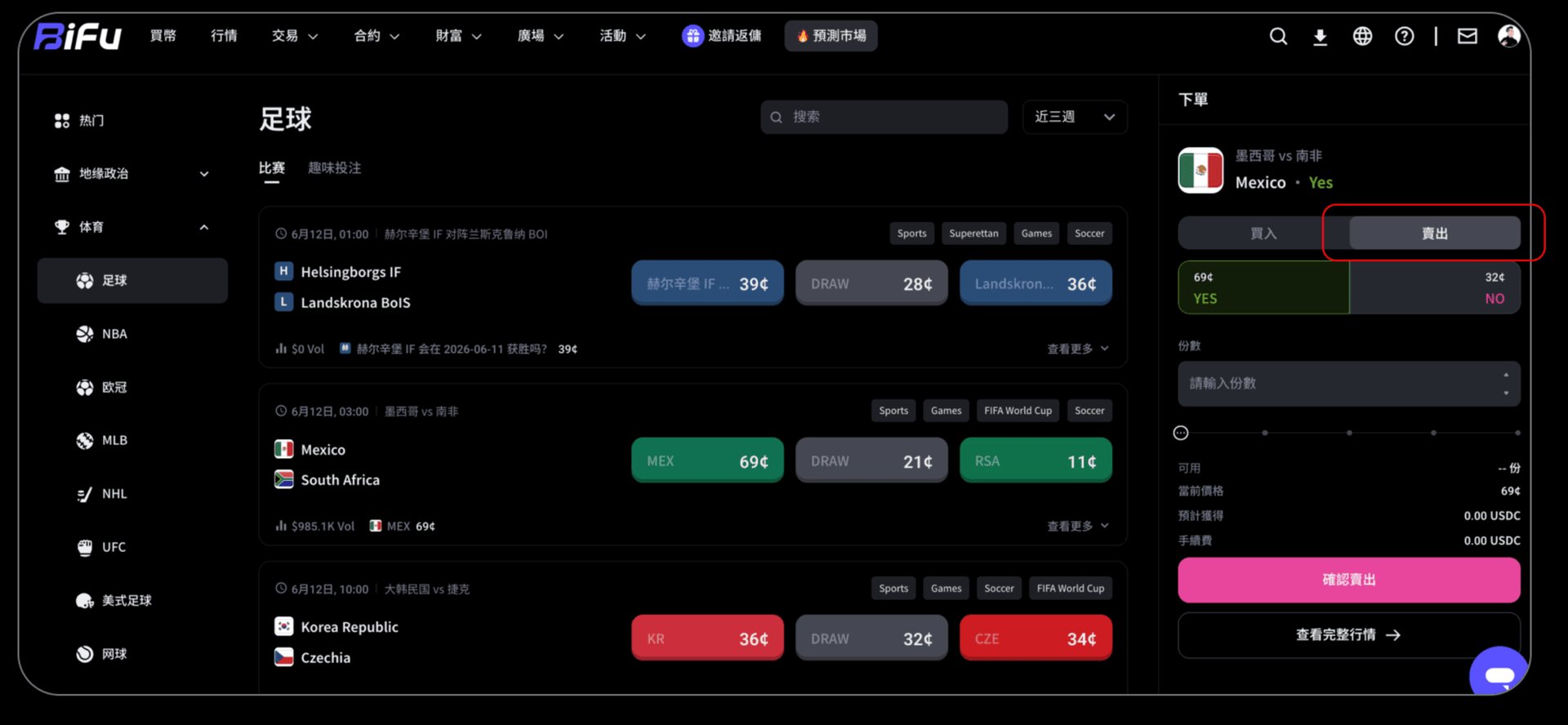The height and width of the screenshot is (725, 1568).
Task: Open the mail inbox icon
Action: tap(1468, 36)
